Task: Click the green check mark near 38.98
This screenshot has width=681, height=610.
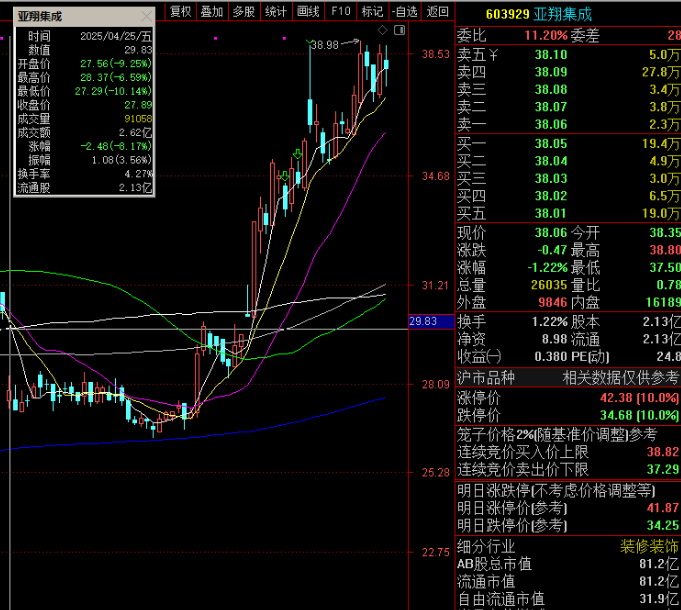Action: [x=309, y=43]
